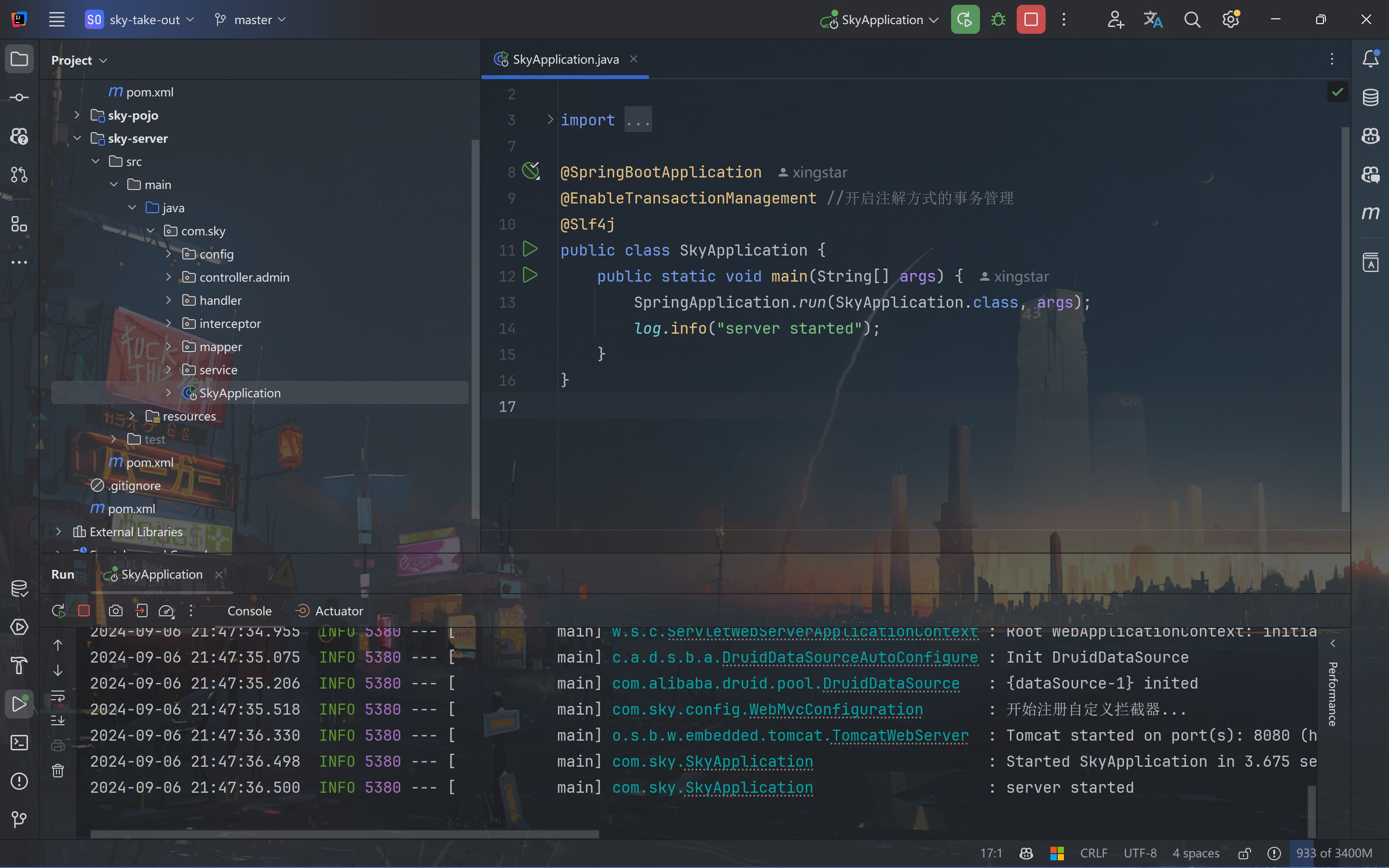Select the SkyApplication.java editor tab
The image size is (1389, 868).
565,59
